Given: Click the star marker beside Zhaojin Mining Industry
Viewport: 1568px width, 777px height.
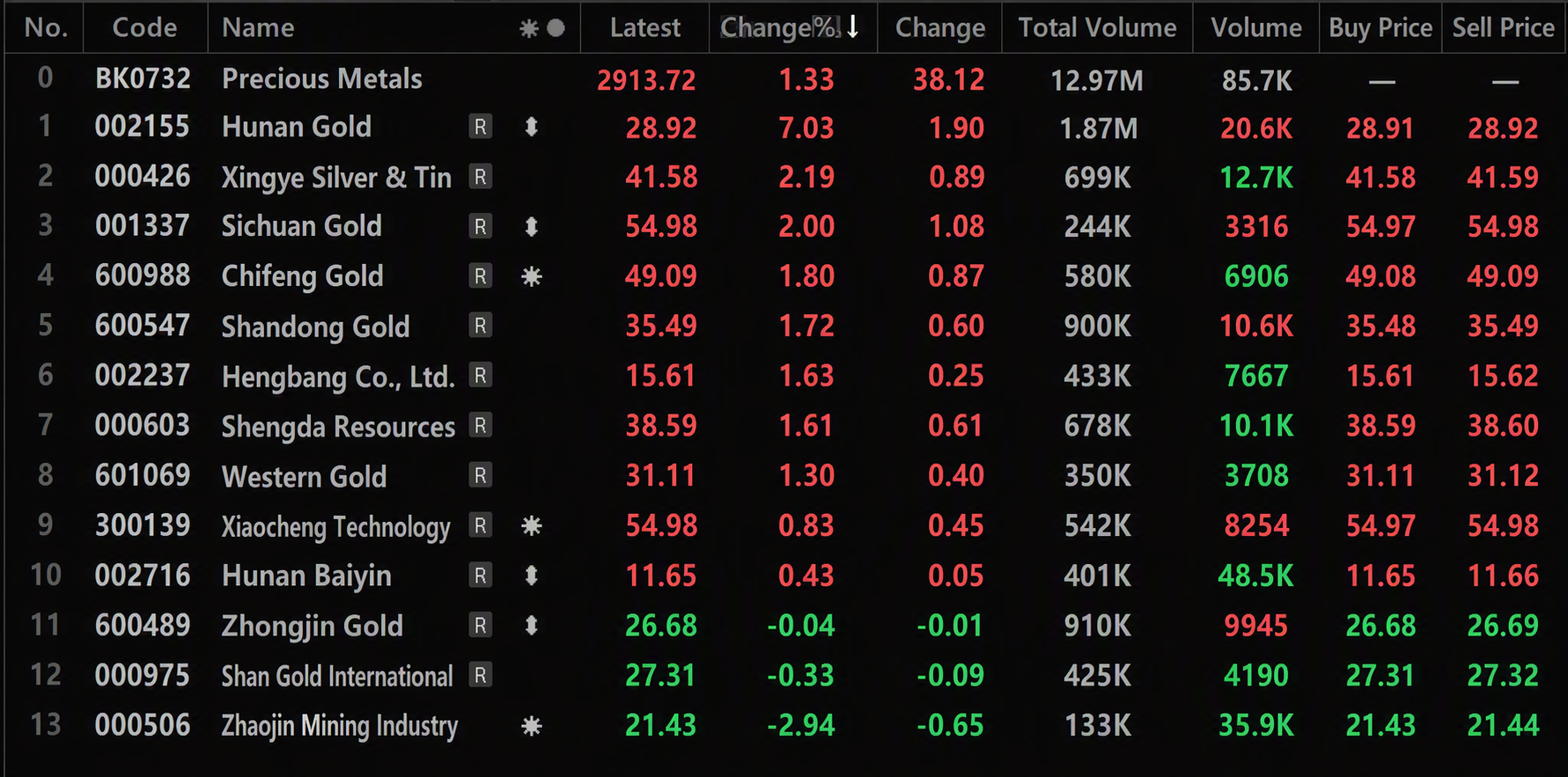Looking at the screenshot, I should (x=532, y=726).
